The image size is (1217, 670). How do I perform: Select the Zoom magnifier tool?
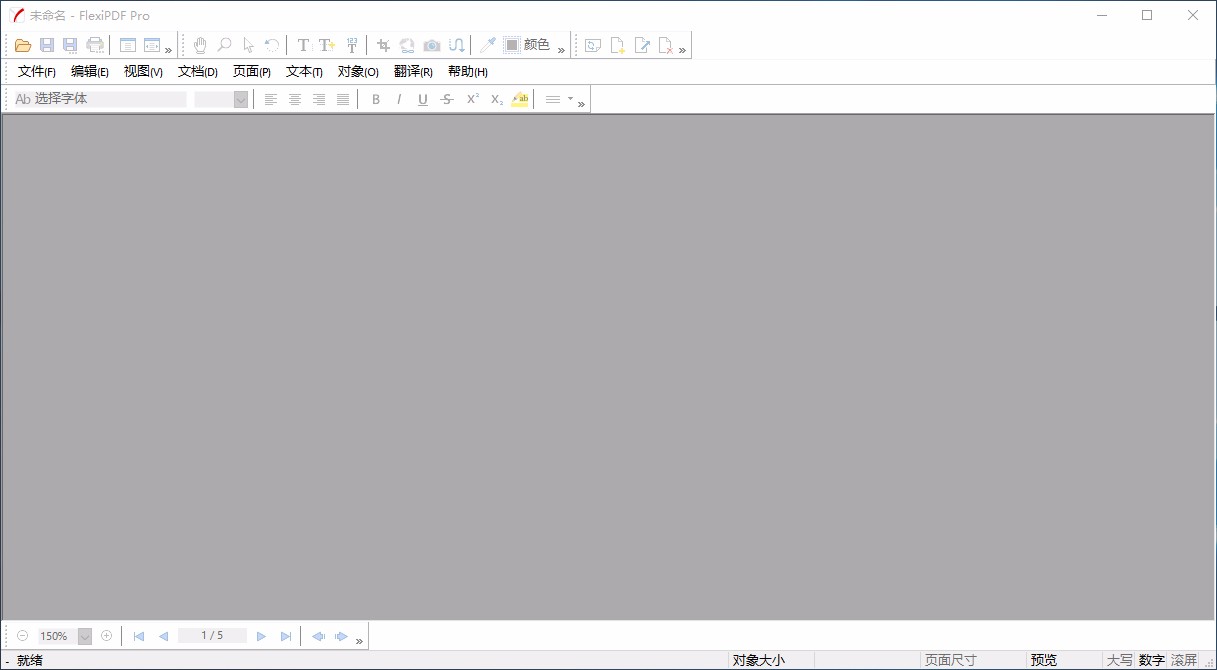point(224,45)
